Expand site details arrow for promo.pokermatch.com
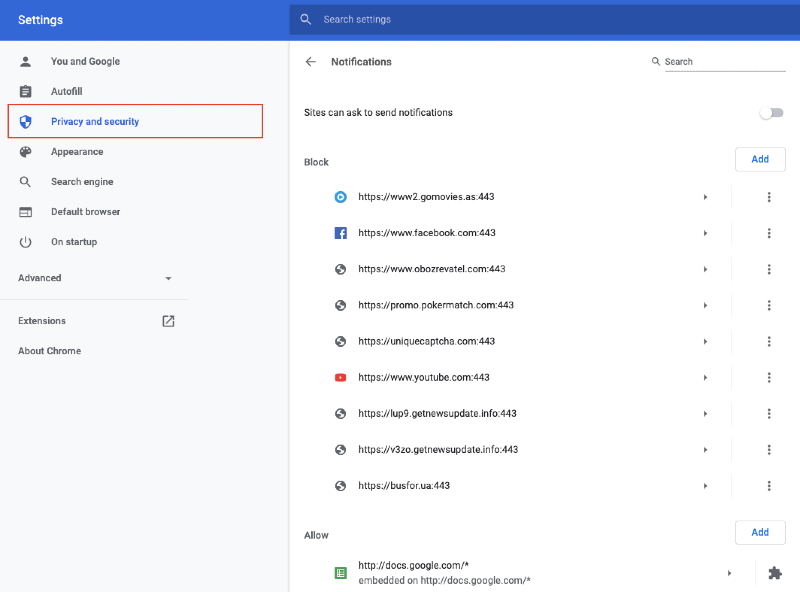800x592 pixels. point(705,305)
